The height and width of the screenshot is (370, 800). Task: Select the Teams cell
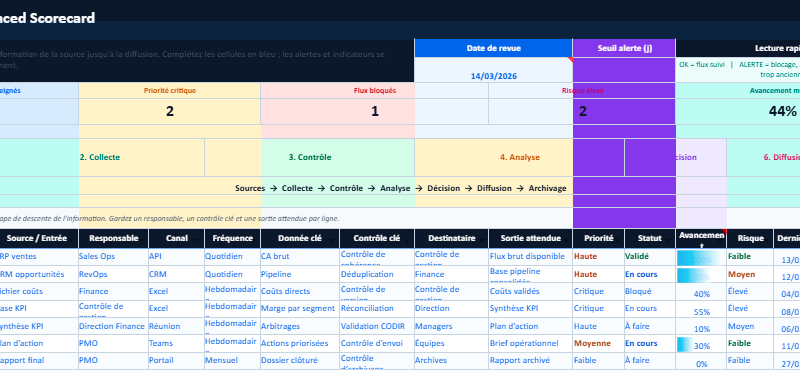tap(176, 343)
